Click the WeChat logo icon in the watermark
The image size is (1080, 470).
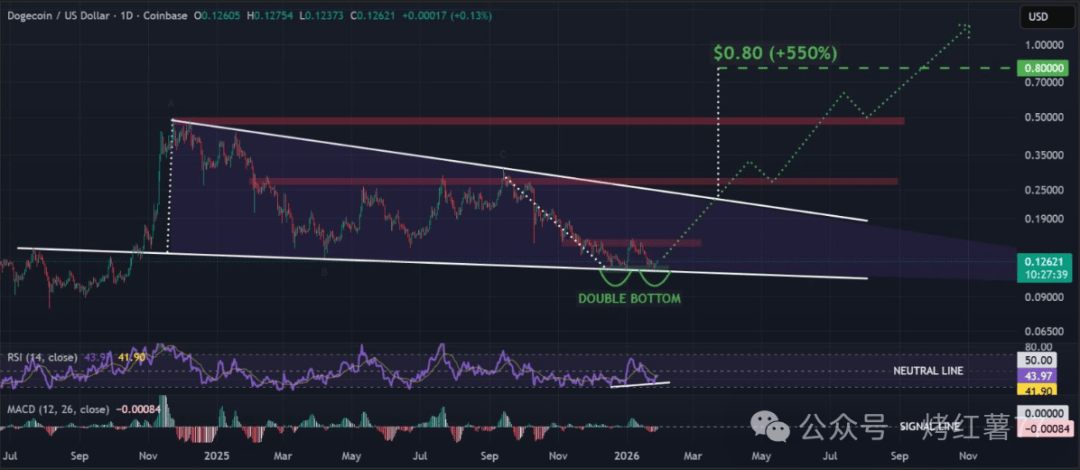[775, 428]
